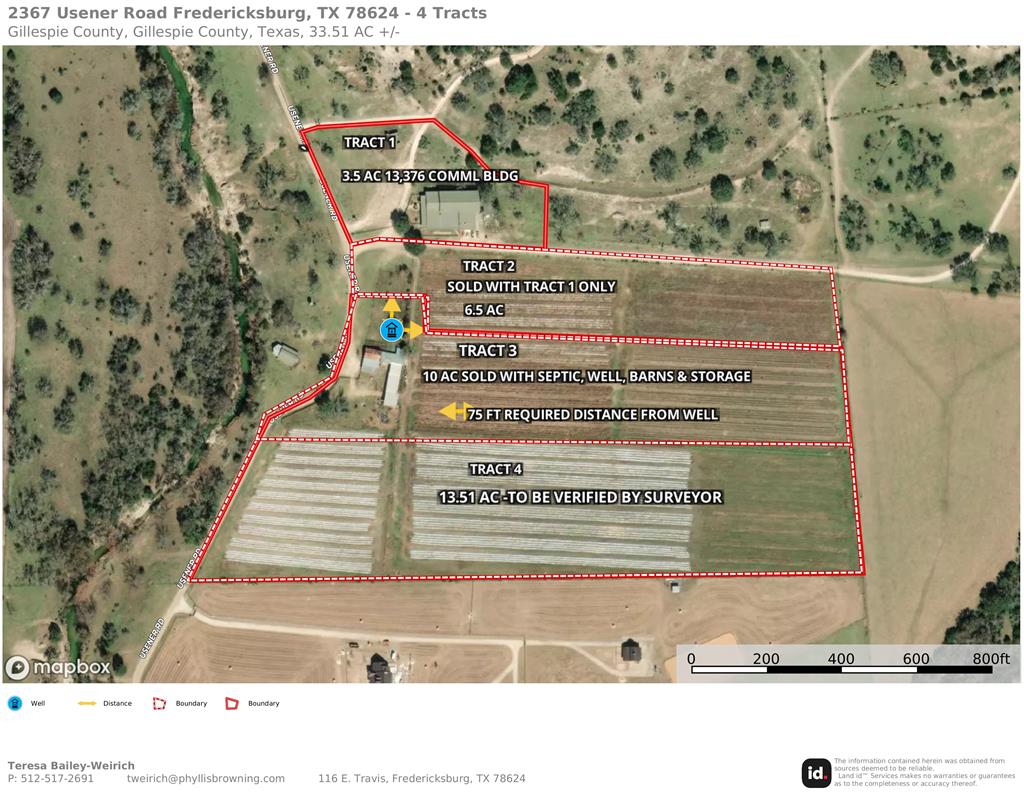This screenshot has width=1024, height=792.
Task: Select the TRACT 2 label
Action: pyautogui.click(x=488, y=266)
